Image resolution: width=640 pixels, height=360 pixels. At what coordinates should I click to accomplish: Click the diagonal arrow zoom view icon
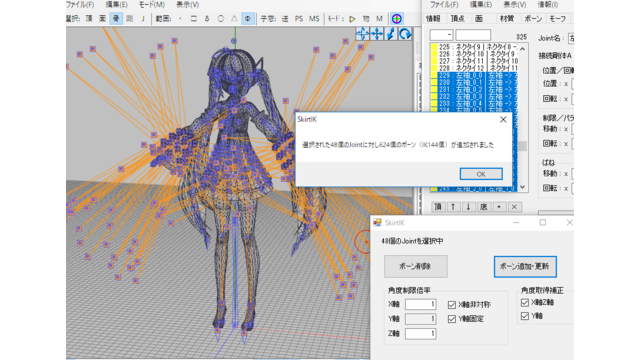tap(391, 34)
